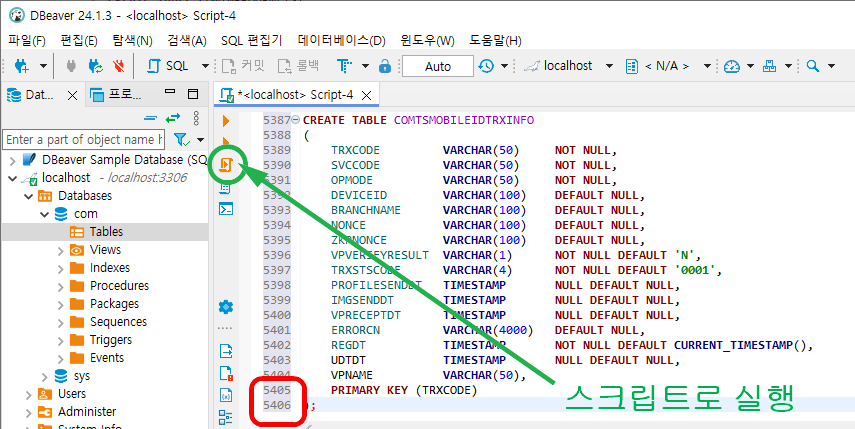Click the New Database Connection plug icon
Screen dimensions: 855x429
[21, 67]
